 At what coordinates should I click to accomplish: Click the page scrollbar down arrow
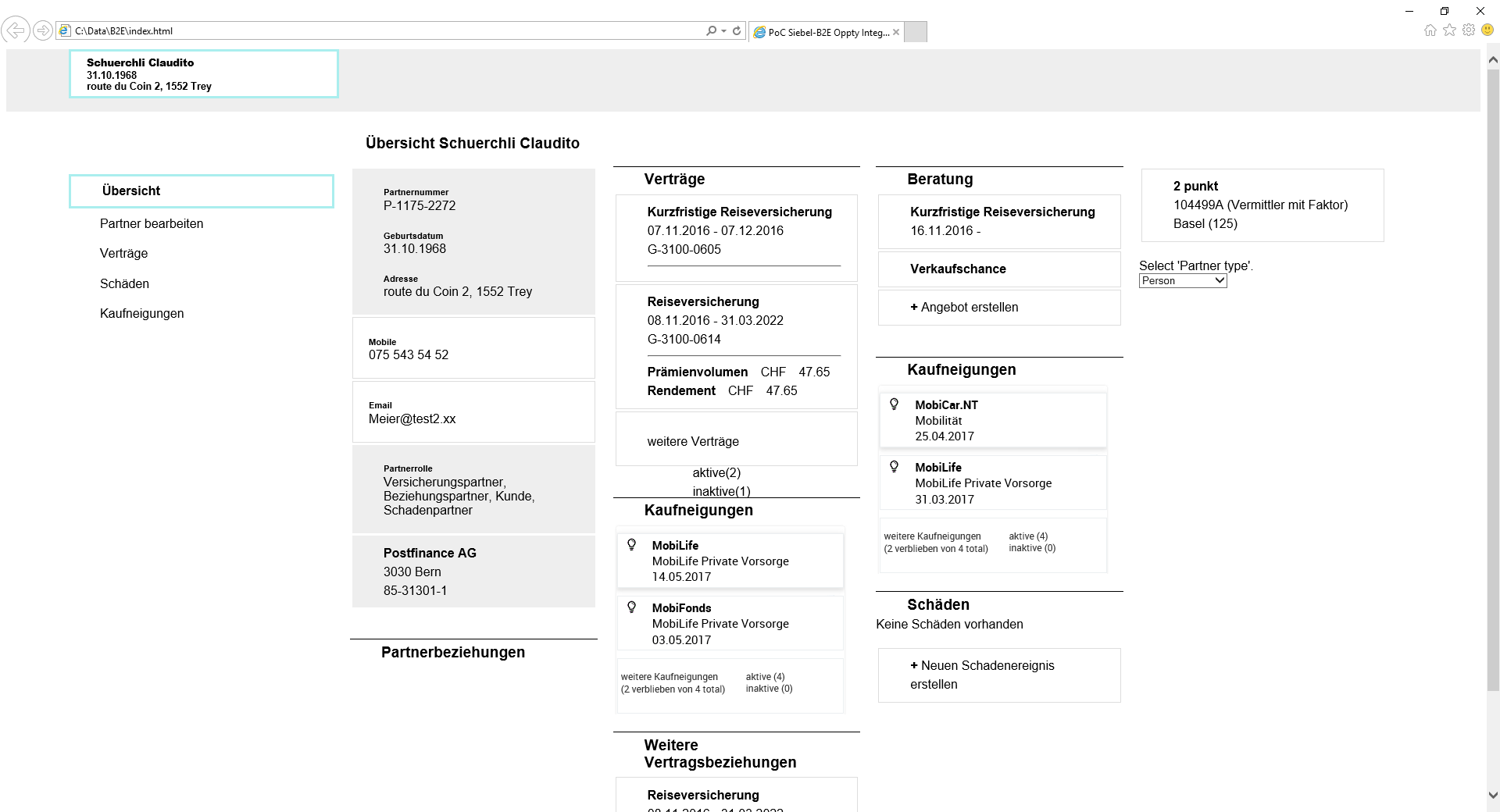(x=1493, y=796)
